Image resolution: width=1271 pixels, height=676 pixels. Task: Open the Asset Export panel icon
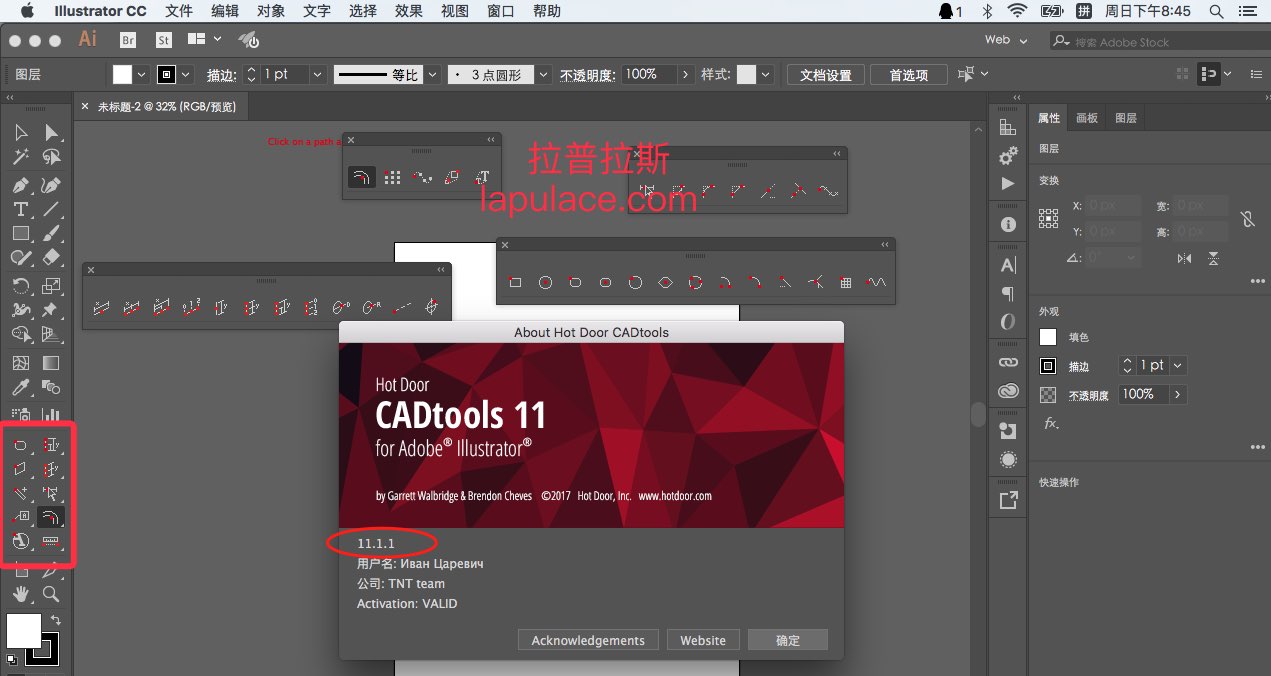(x=1008, y=500)
